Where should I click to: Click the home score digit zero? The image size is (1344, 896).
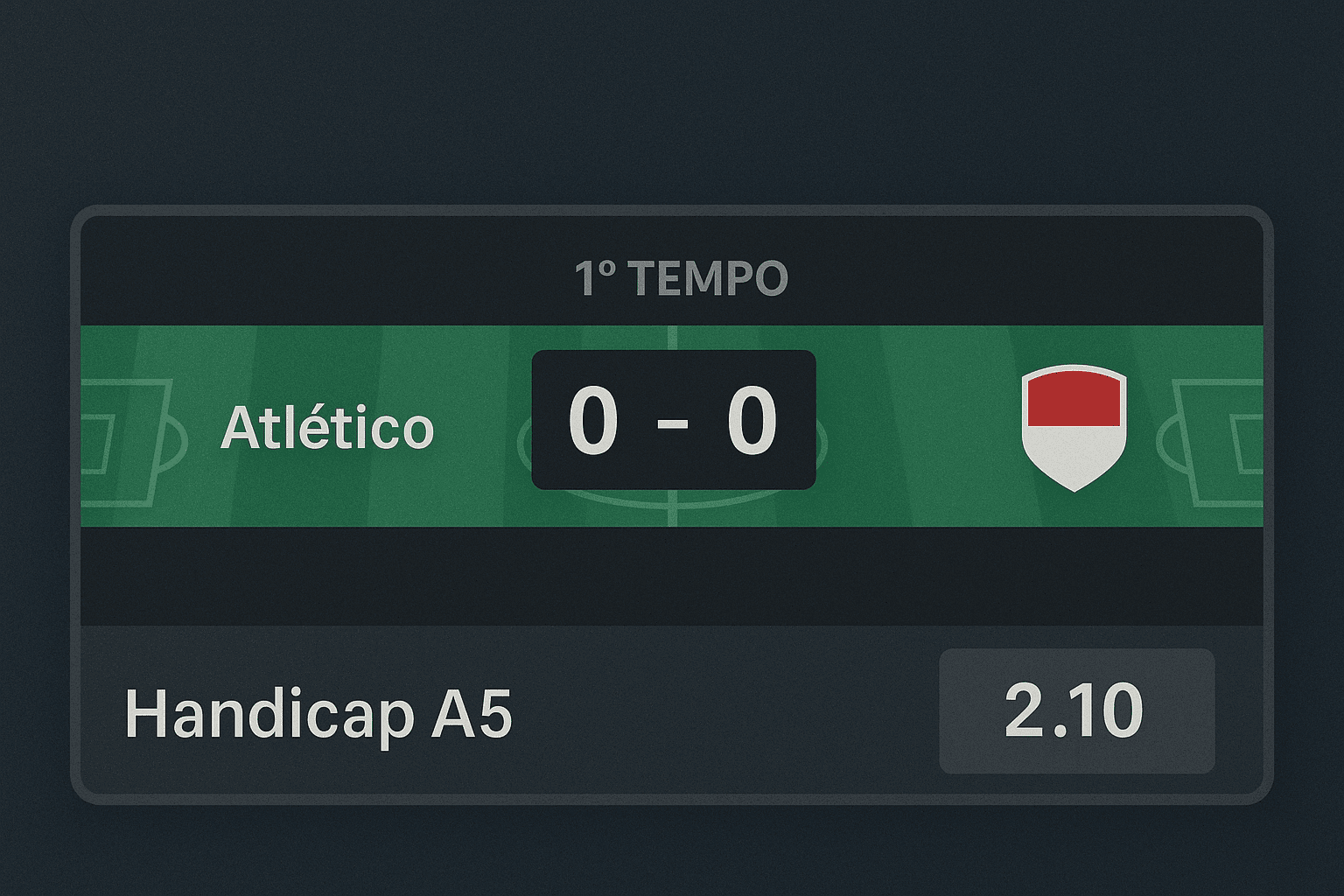pyautogui.click(x=593, y=421)
